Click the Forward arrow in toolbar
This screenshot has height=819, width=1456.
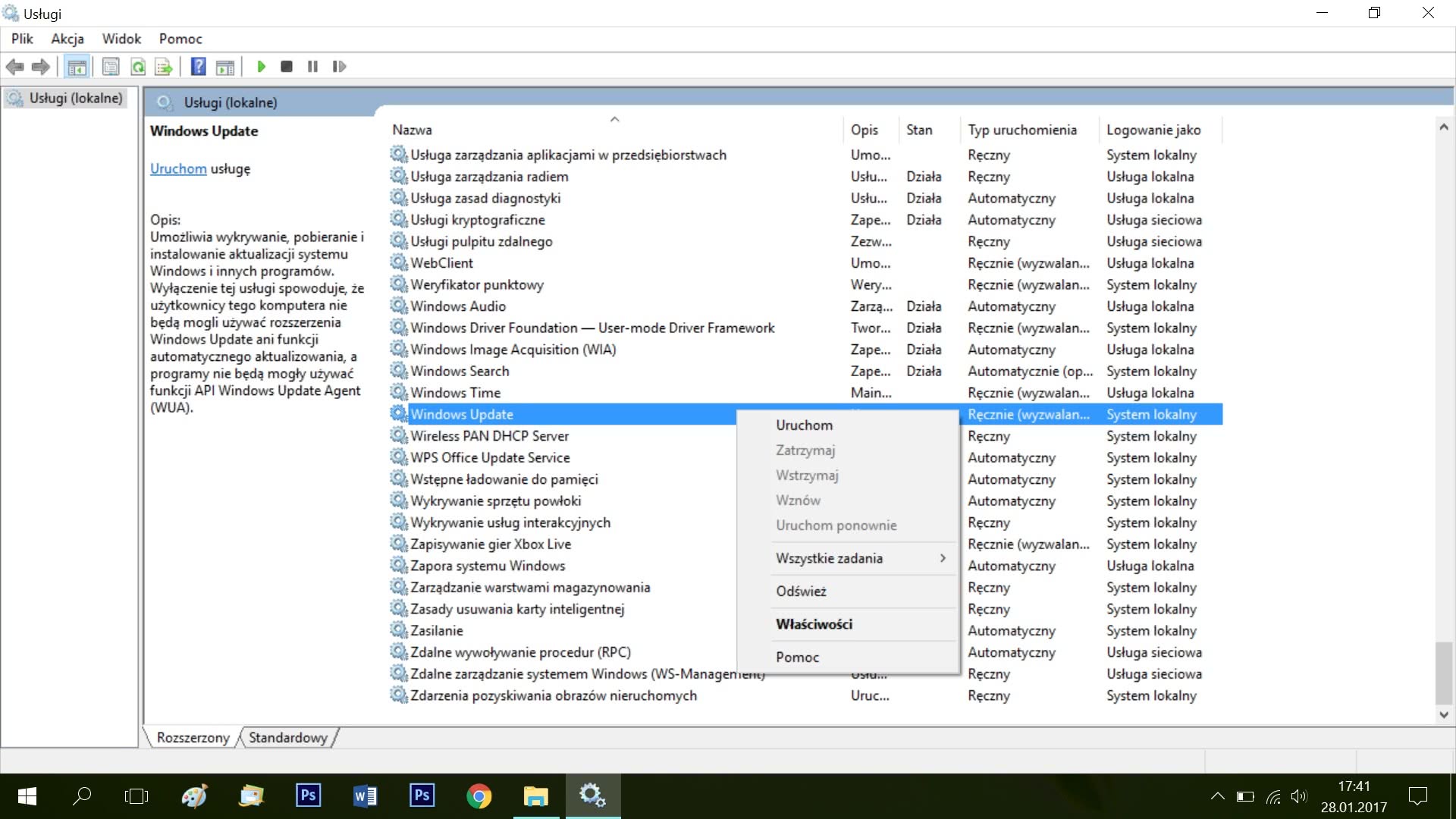(40, 67)
